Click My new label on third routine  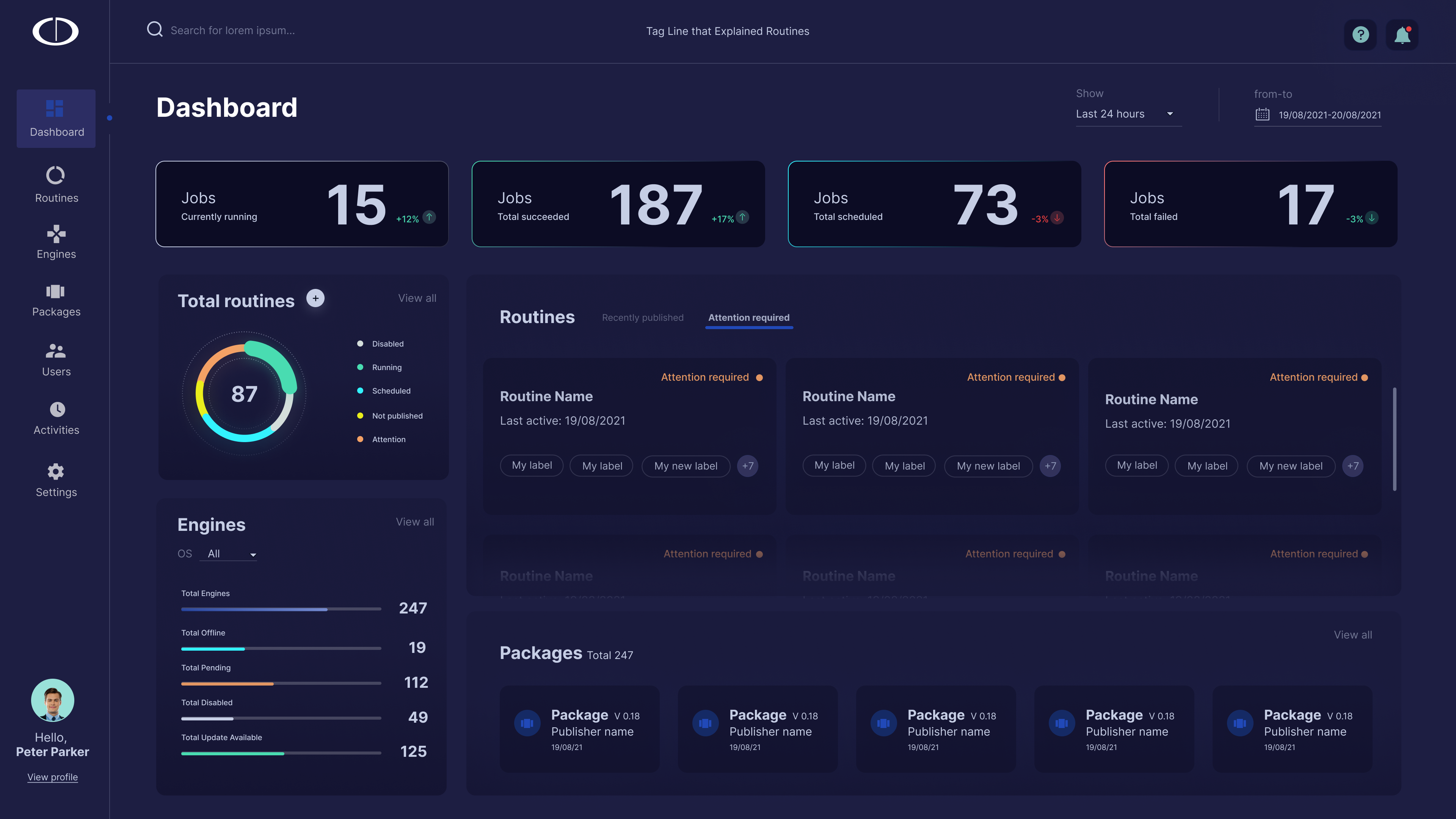click(1291, 466)
